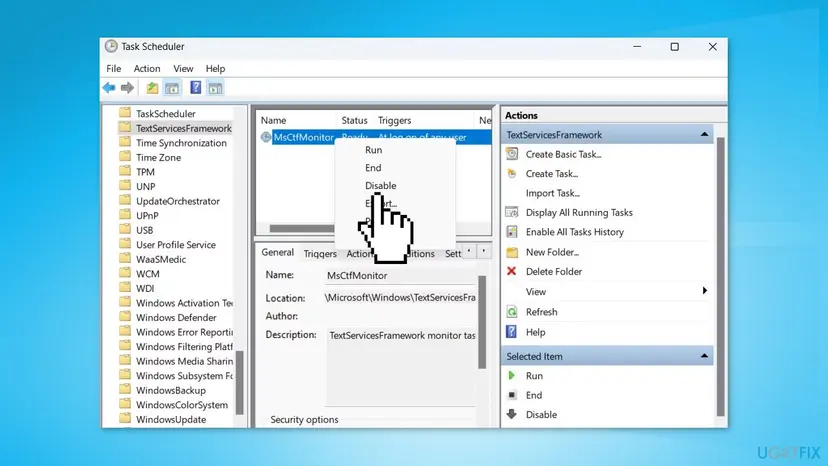828x466 pixels.
Task: Select the WindowsBackup folder
Action: (x=171, y=390)
